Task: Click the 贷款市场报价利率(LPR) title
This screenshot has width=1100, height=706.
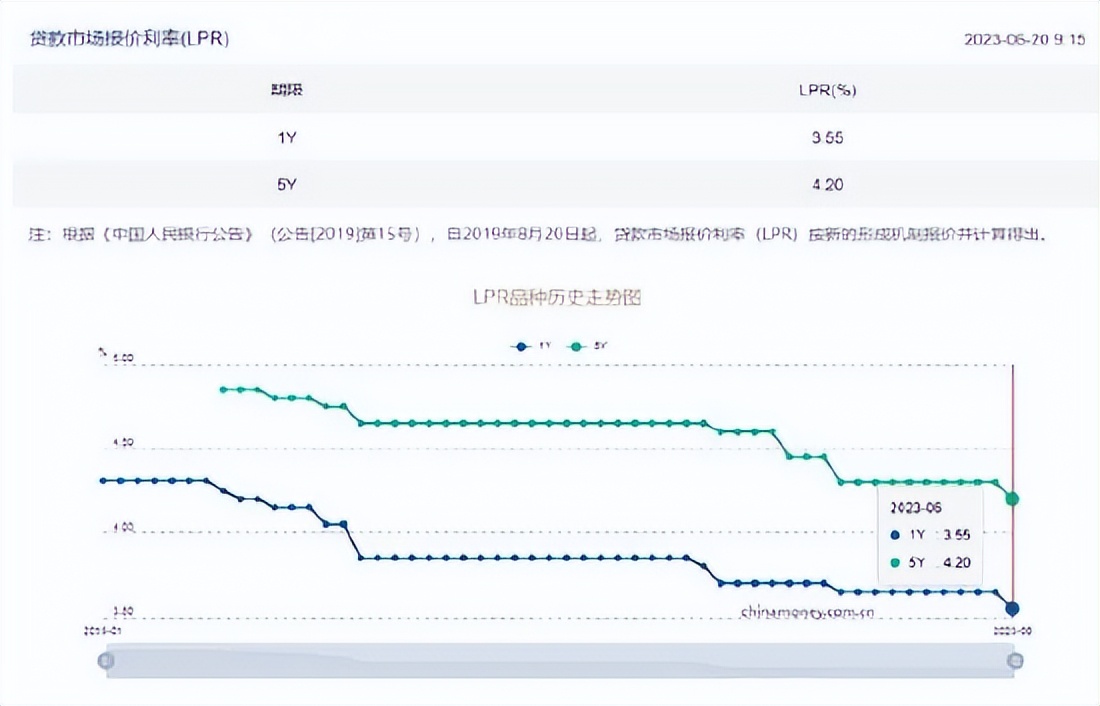Action: coord(129,38)
